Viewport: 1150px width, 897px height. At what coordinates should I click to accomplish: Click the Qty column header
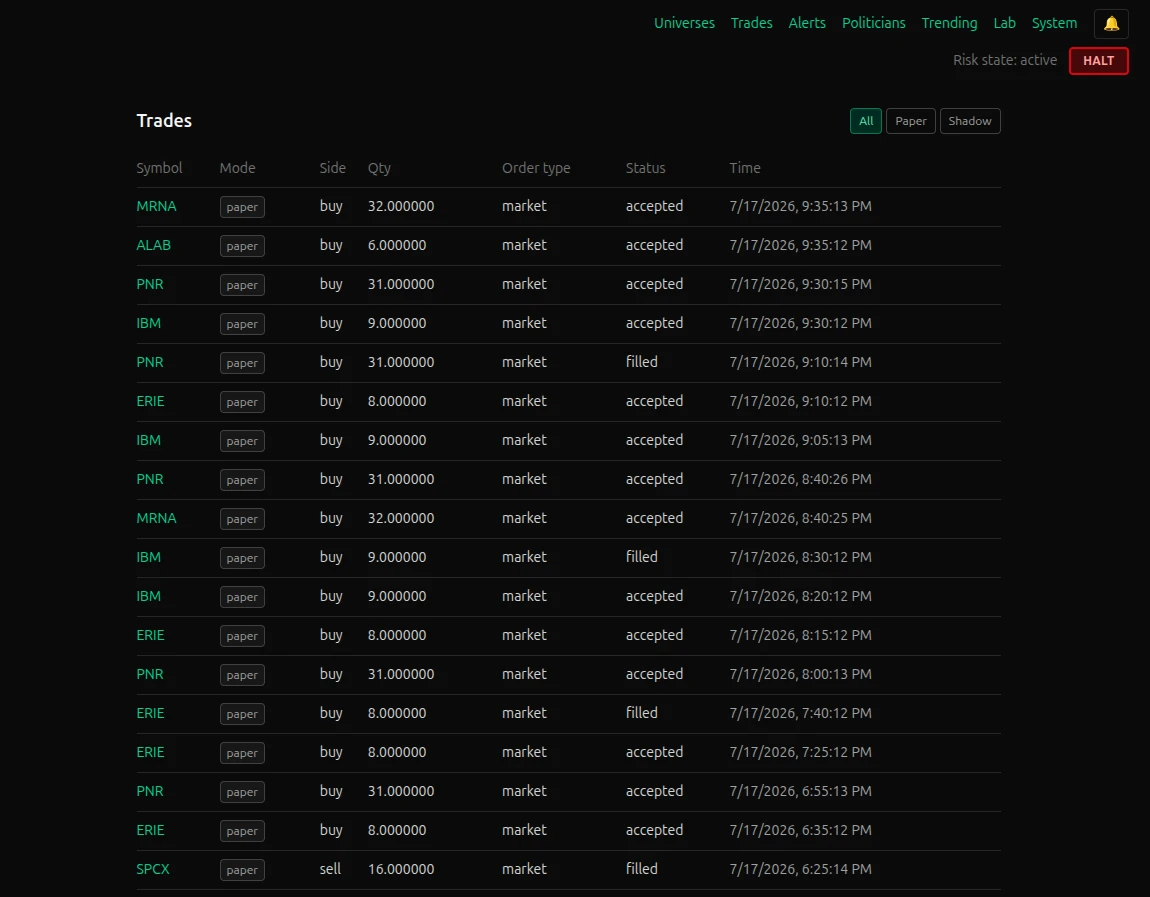[x=379, y=168]
